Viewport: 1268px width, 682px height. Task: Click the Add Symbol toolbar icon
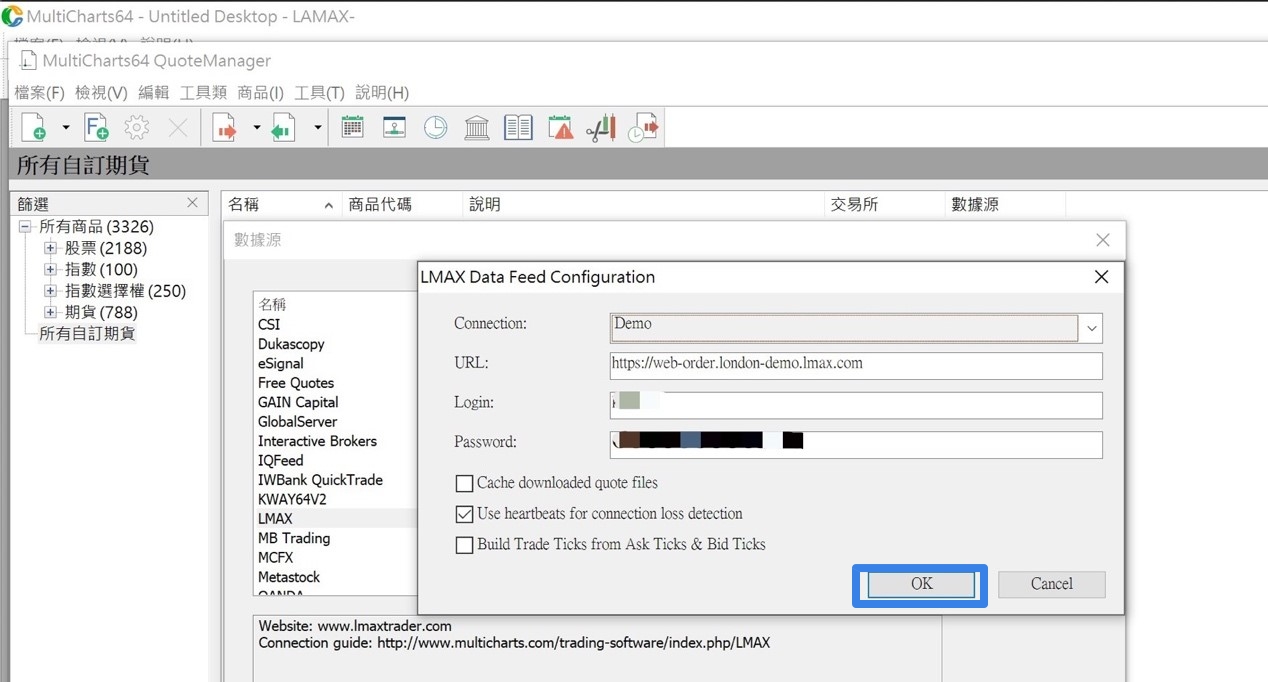click(x=34, y=128)
